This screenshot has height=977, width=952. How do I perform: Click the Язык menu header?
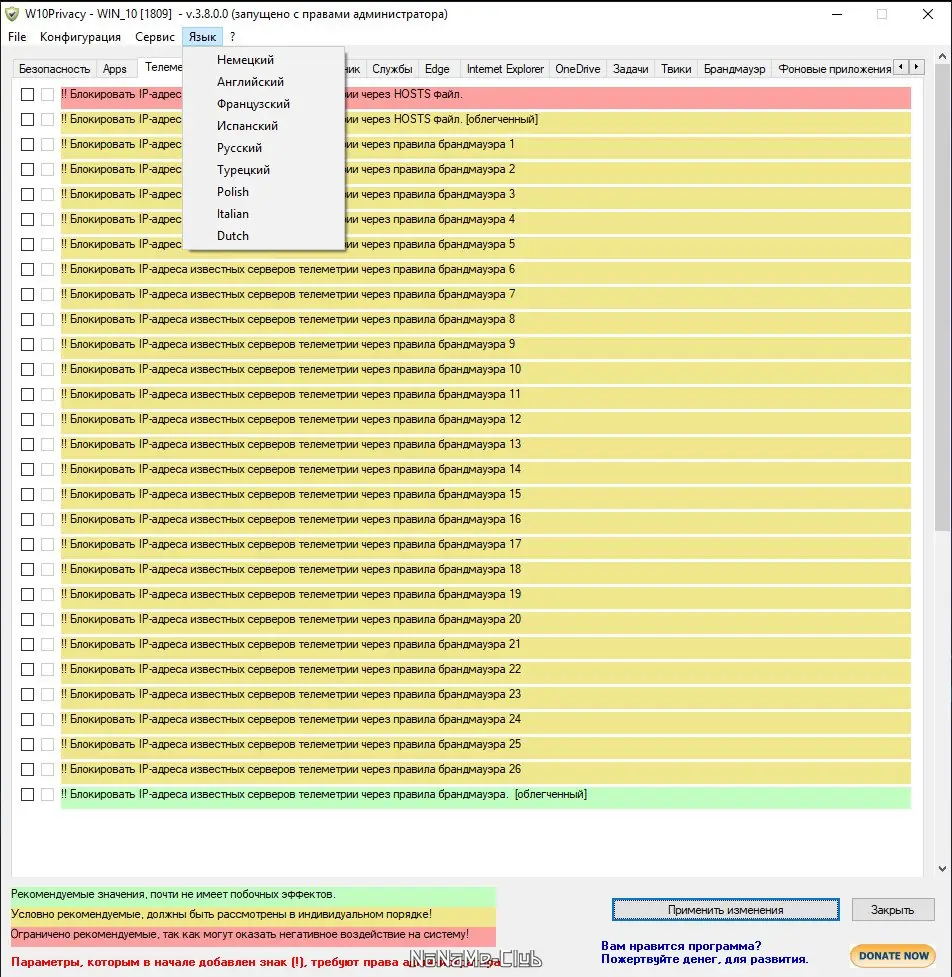coord(202,37)
